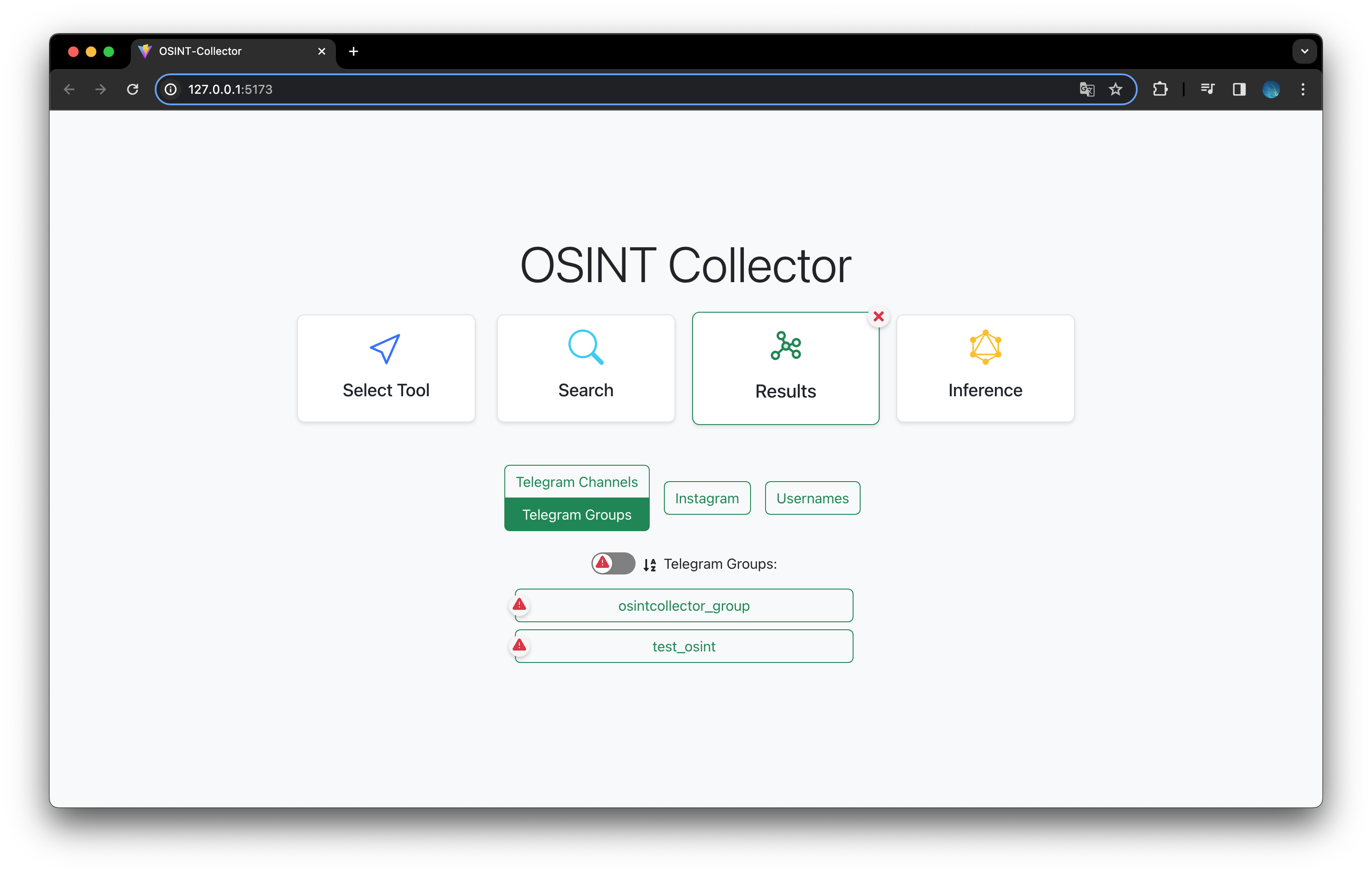Close Results with the red X badge
The image size is (1372, 873).
879,317
